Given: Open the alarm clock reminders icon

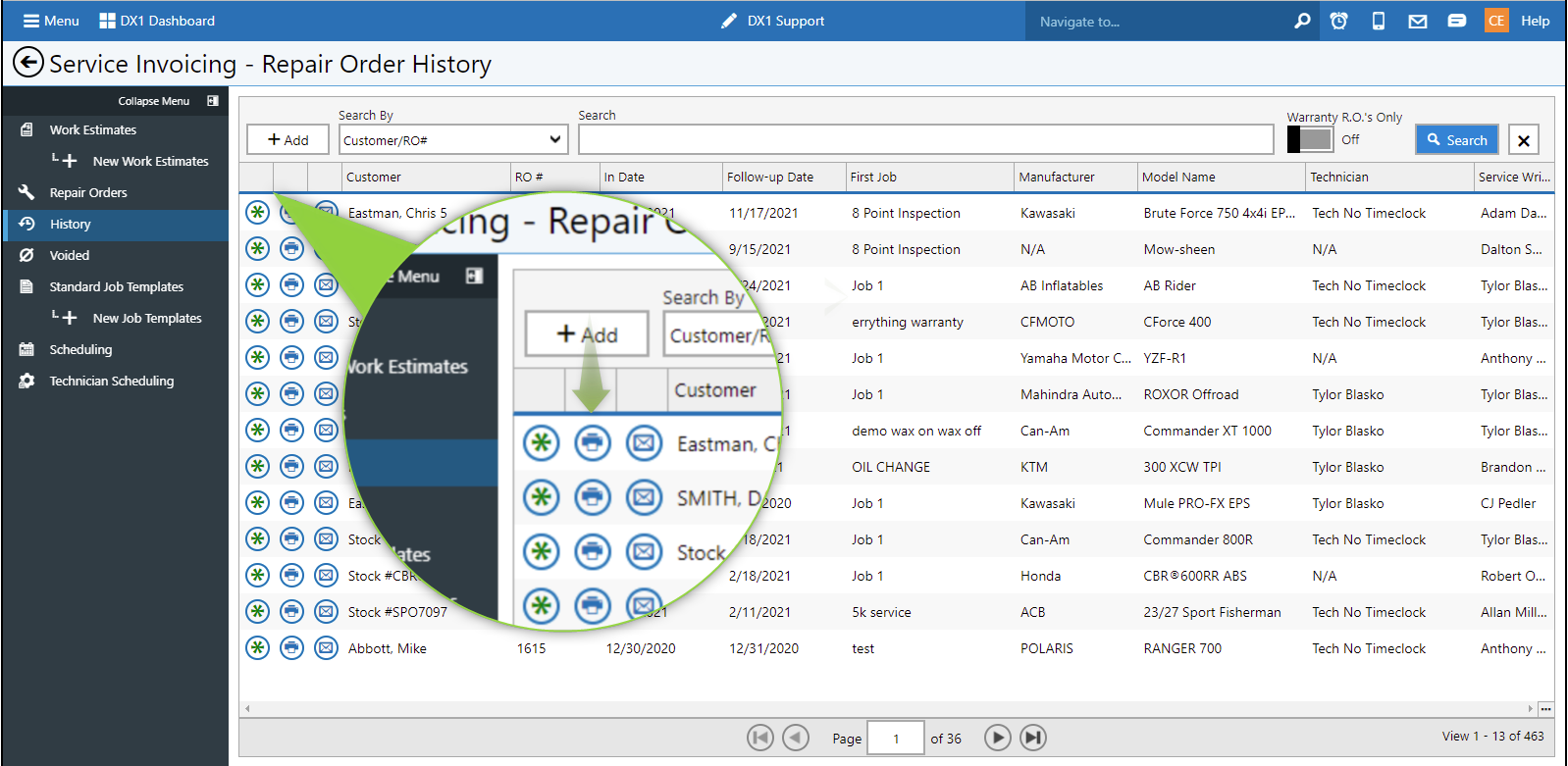Looking at the screenshot, I should pos(1338,21).
